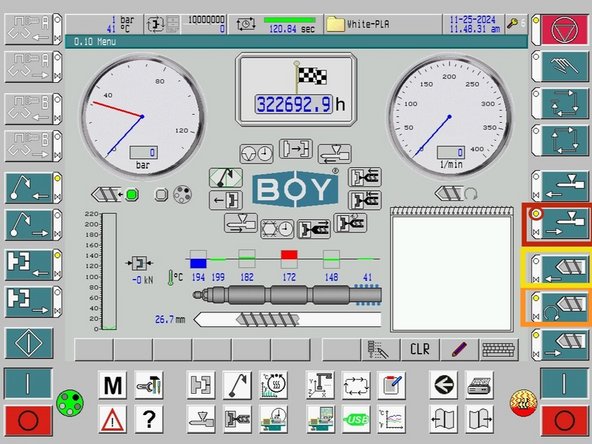Click the pencil edit softkey
The image size is (592, 444).
pyautogui.click(x=459, y=349)
